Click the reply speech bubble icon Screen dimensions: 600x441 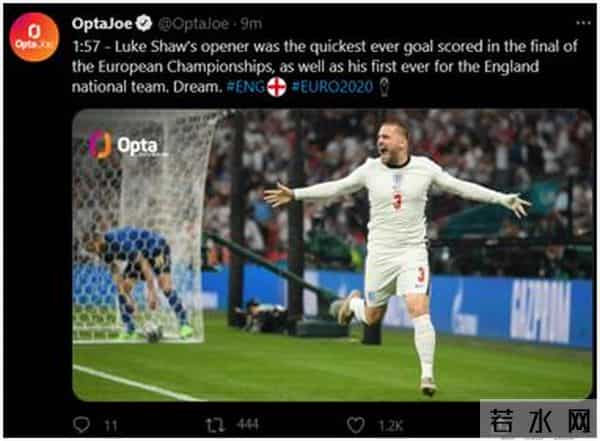coord(81,425)
